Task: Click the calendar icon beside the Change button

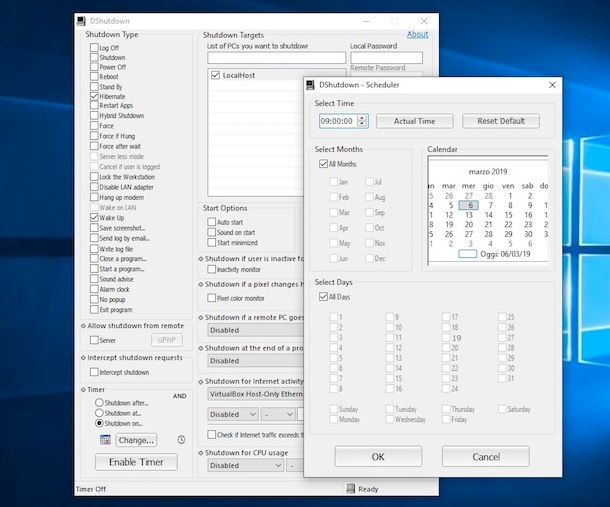Action: (x=105, y=440)
